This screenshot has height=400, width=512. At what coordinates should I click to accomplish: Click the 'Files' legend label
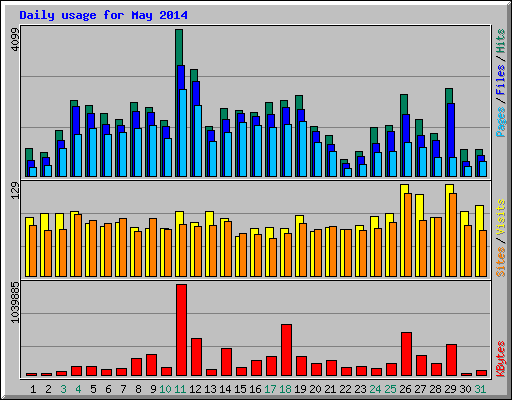click(501, 80)
